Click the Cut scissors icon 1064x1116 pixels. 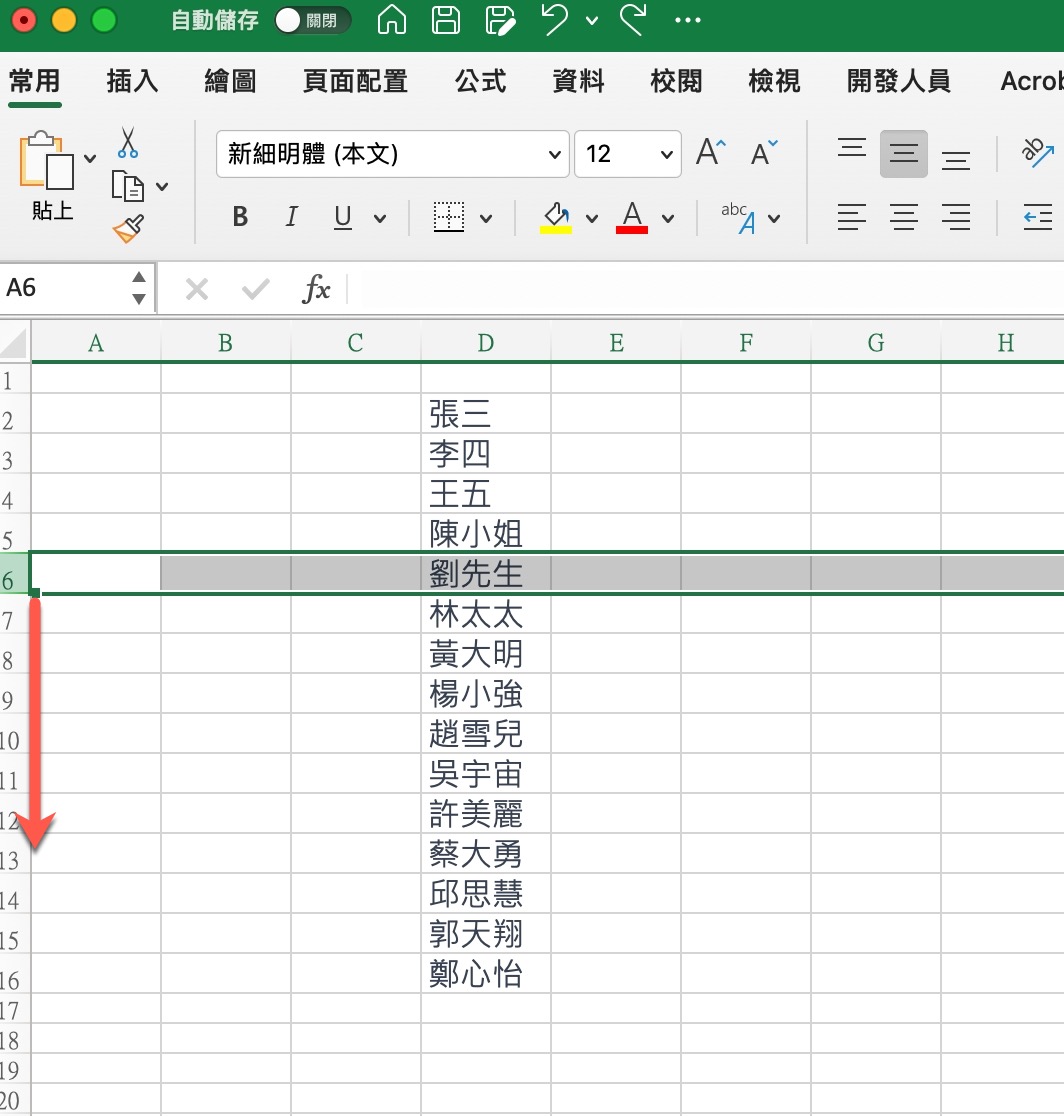127,142
